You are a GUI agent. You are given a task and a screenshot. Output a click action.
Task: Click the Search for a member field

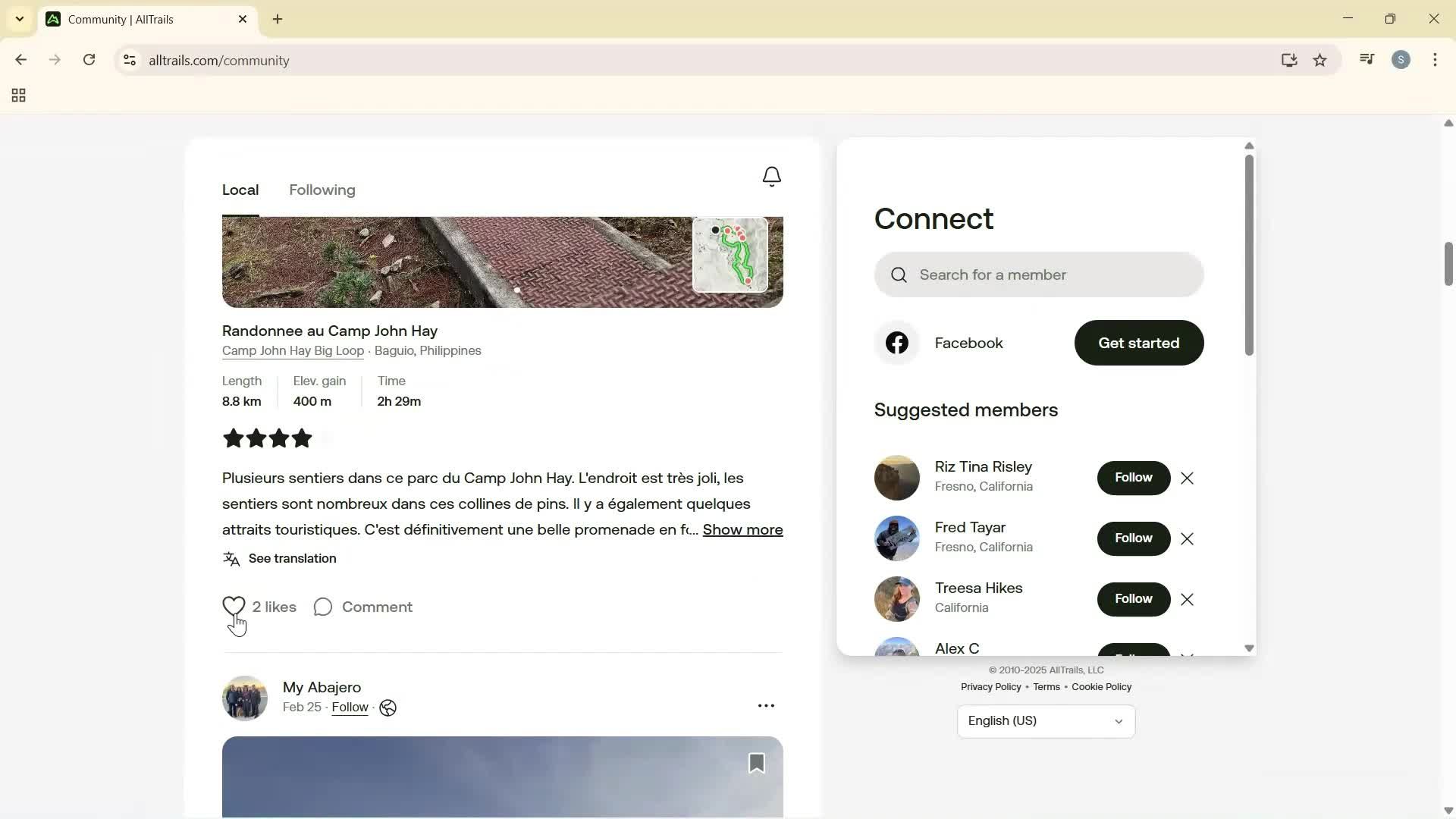[x=1039, y=275]
